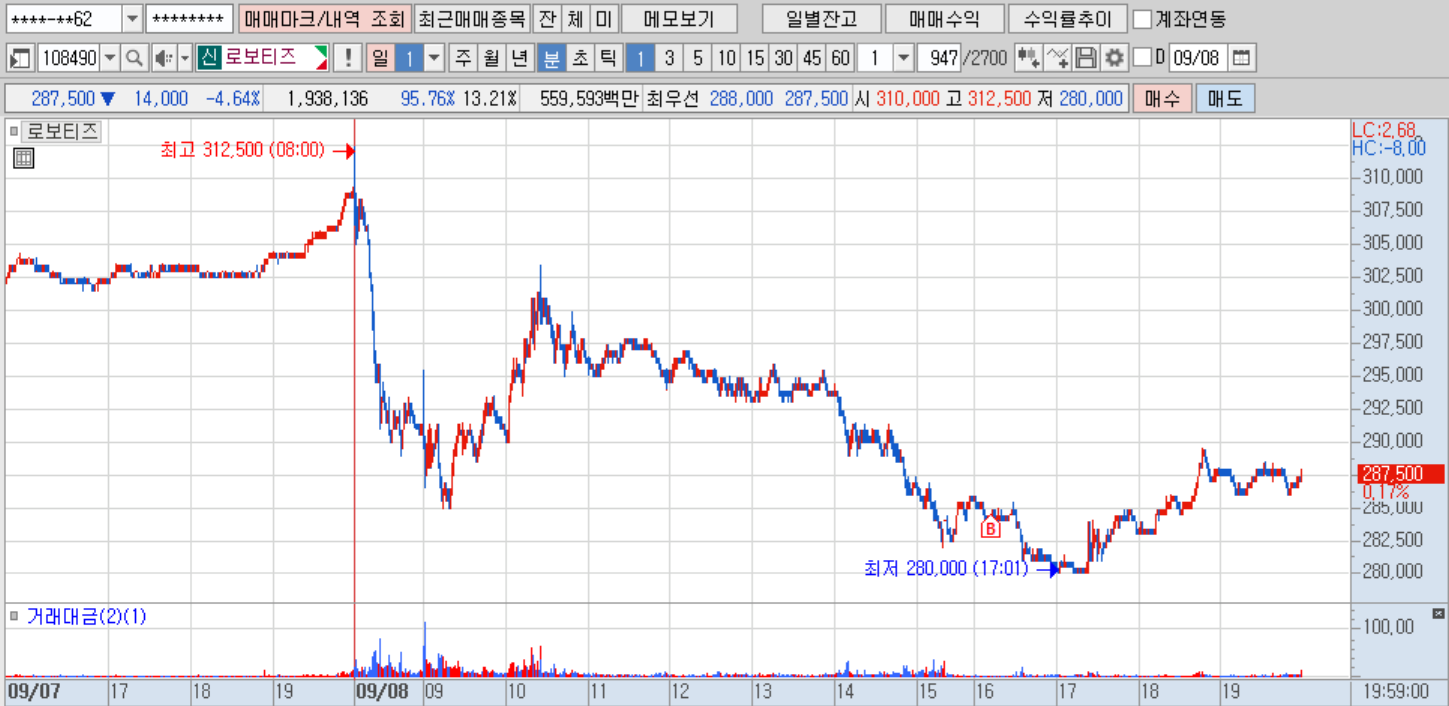The width and height of the screenshot is (1449, 706).
Task: Click the grid table icon under 로보티즈 label
Action: pos(24,158)
